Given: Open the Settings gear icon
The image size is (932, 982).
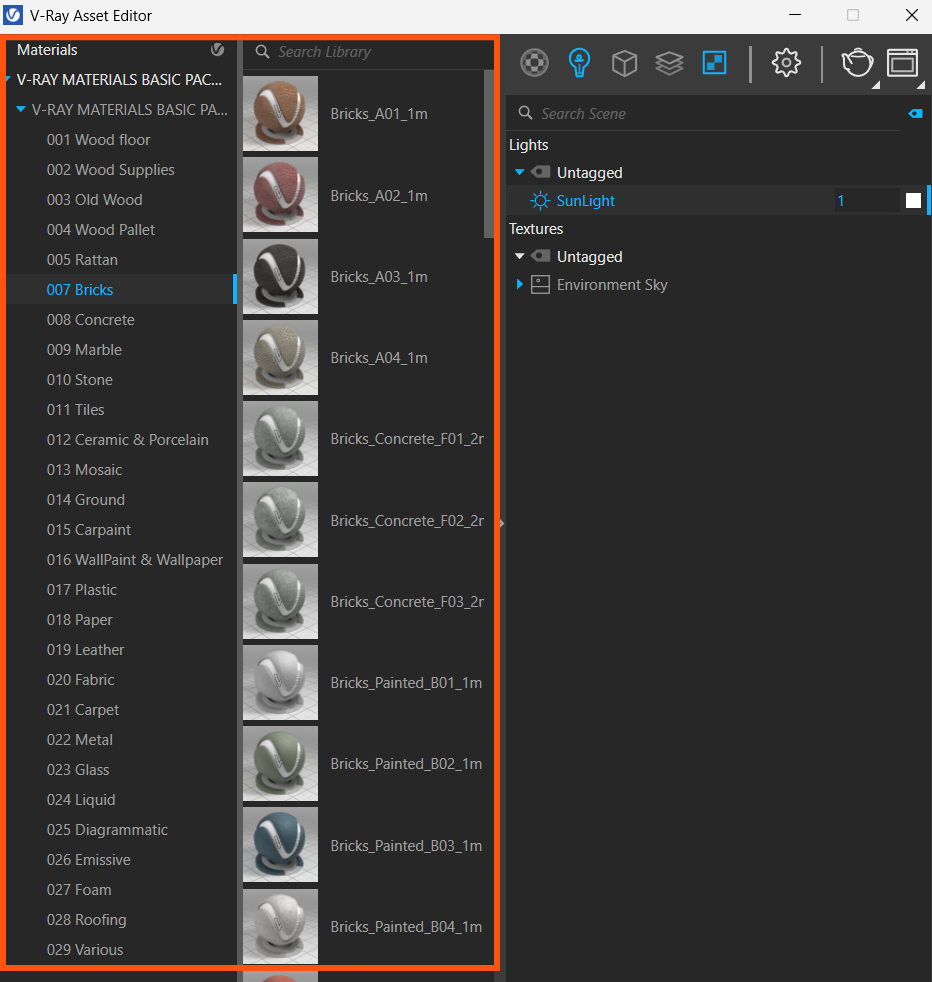Looking at the screenshot, I should (786, 63).
